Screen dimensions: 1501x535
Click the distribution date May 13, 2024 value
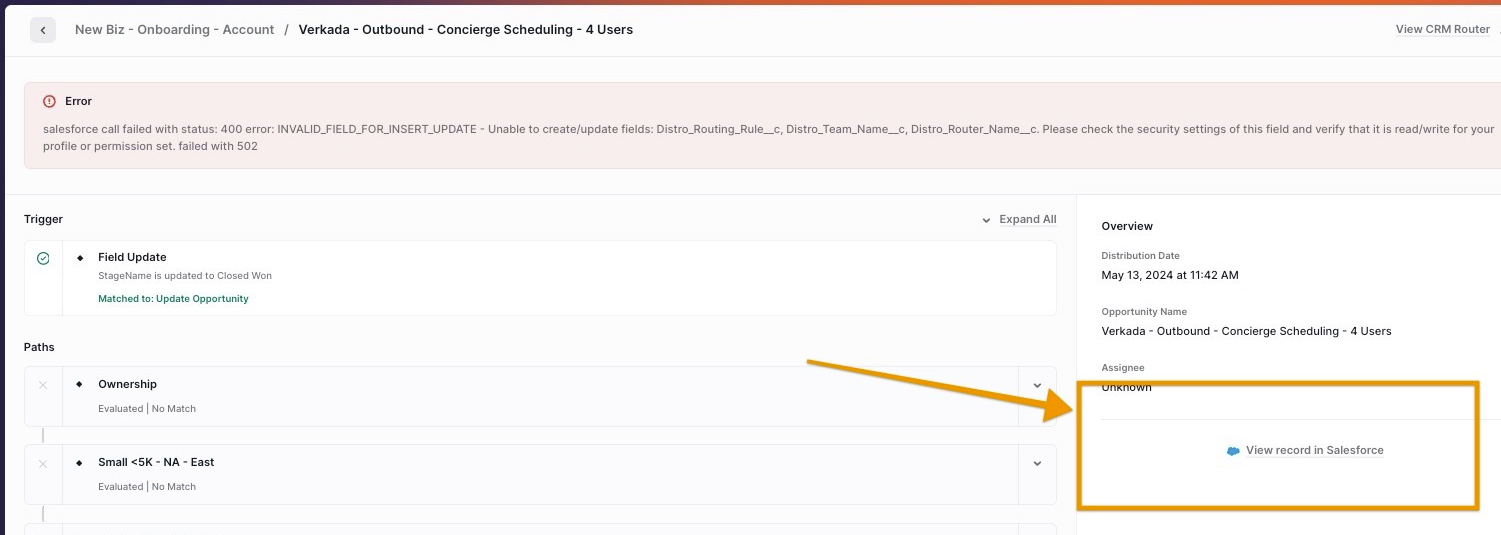(x=1170, y=275)
